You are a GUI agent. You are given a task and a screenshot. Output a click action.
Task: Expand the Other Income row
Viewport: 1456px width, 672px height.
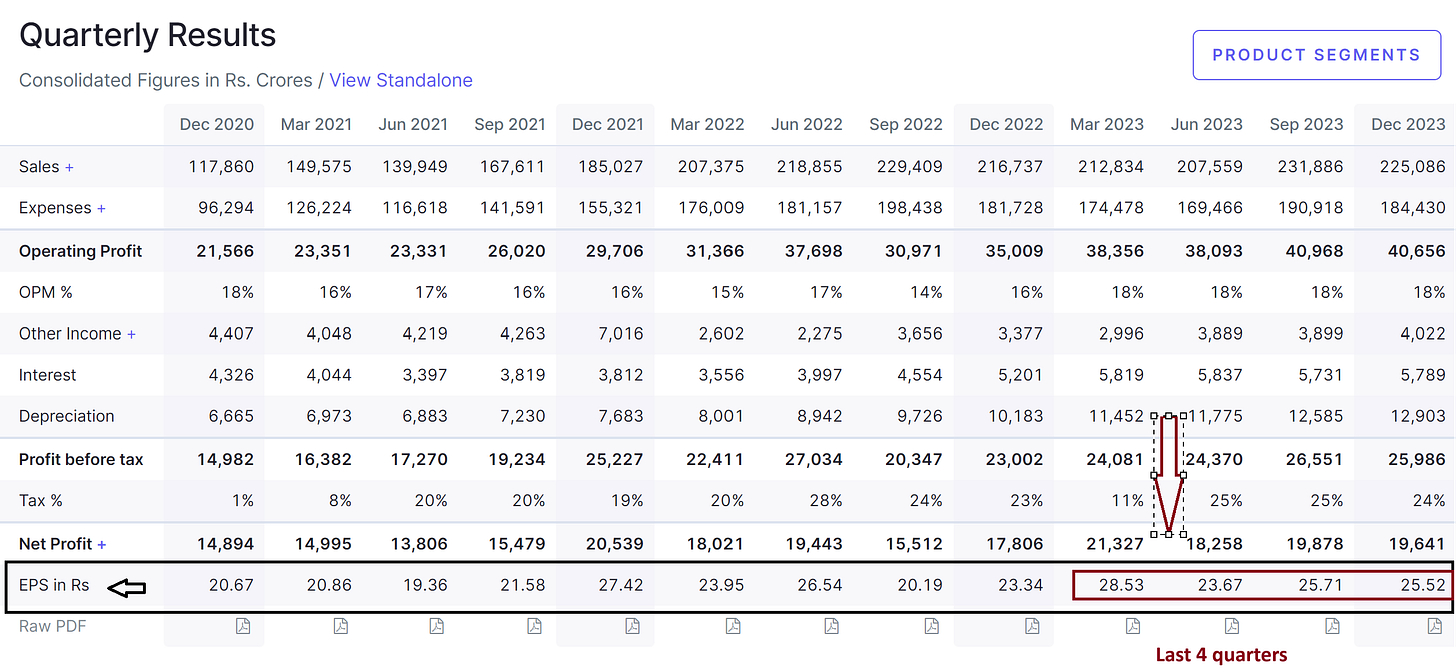coord(131,334)
